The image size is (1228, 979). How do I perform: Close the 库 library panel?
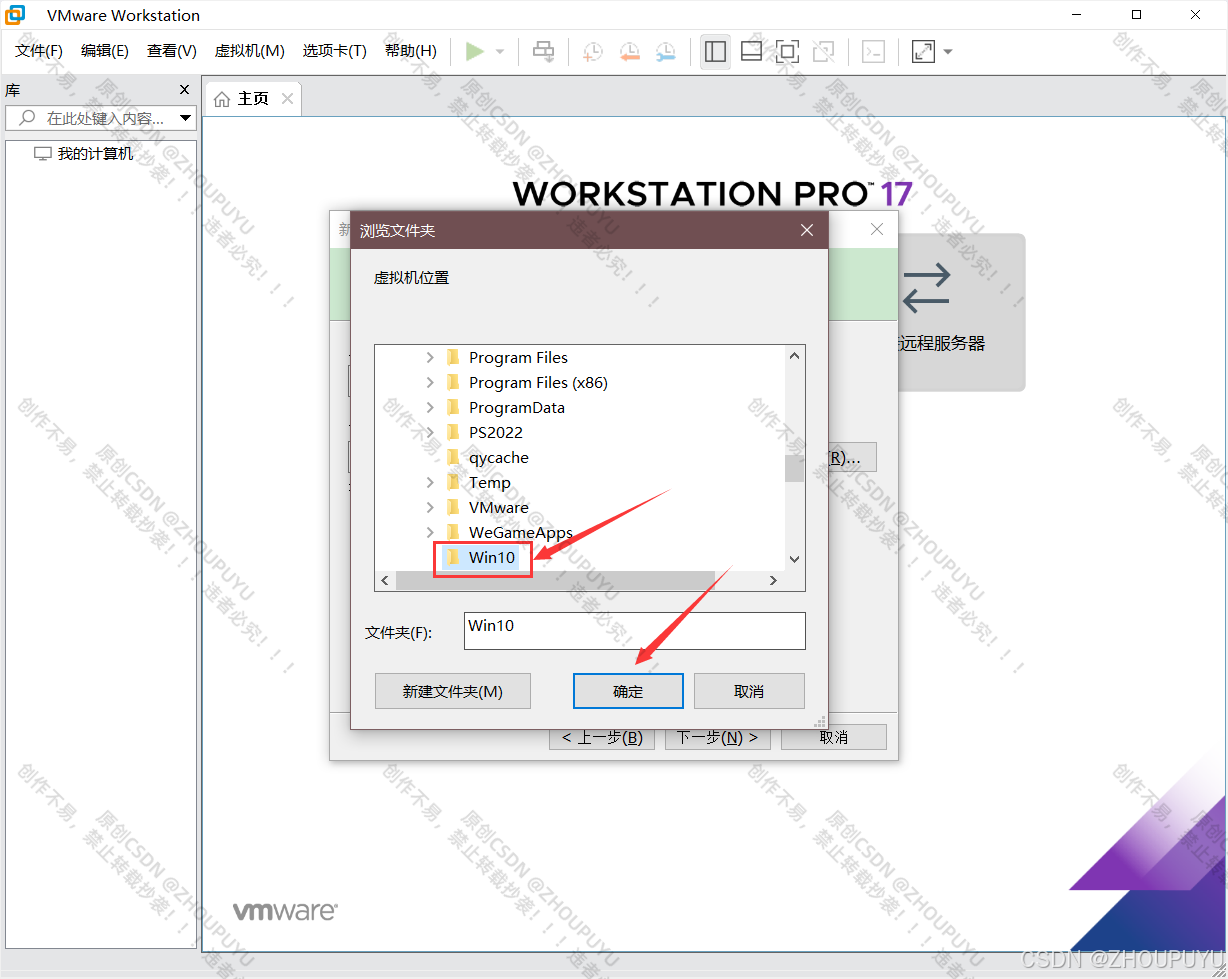(x=184, y=90)
